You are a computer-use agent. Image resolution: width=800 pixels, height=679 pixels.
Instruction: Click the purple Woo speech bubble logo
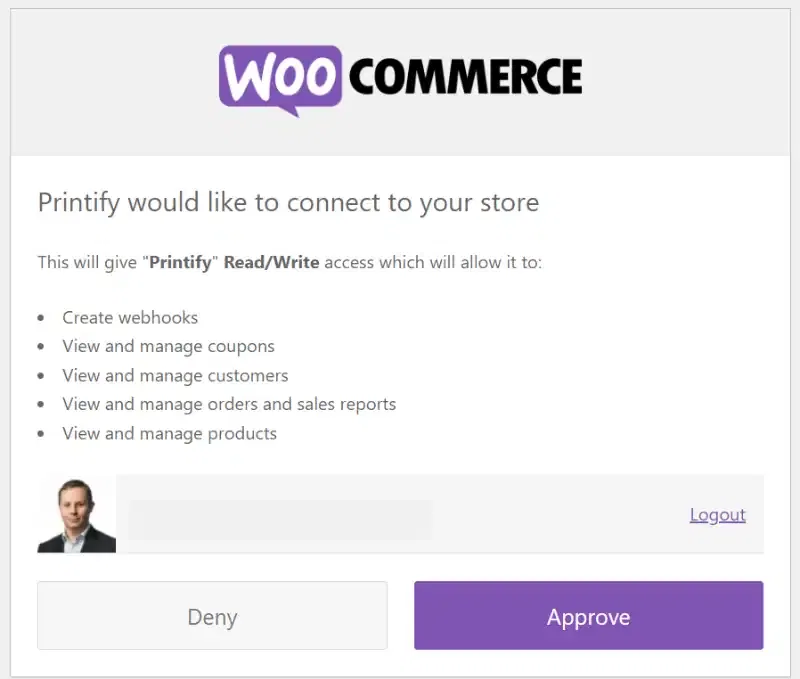tap(280, 75)
